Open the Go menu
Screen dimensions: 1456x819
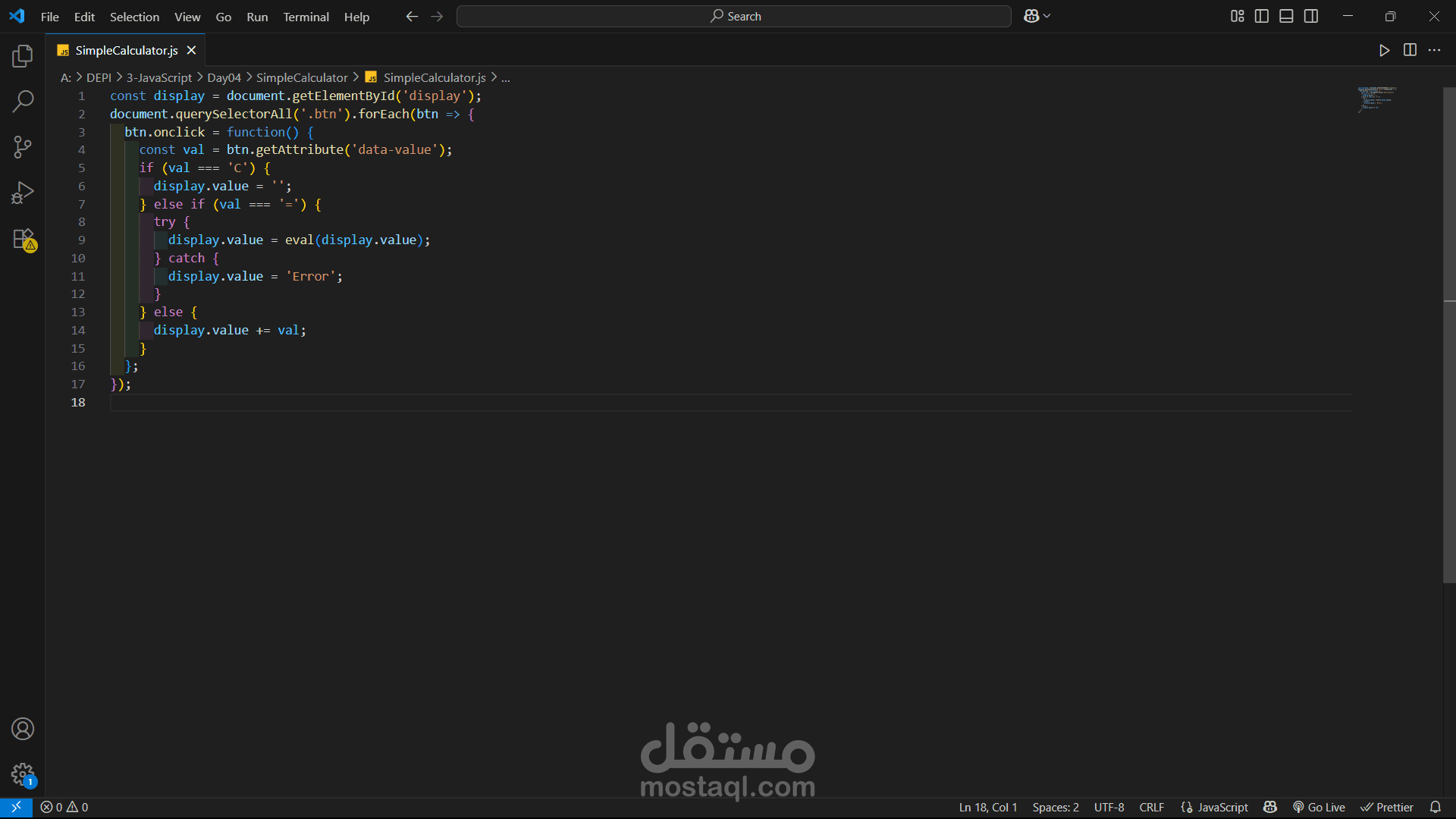pyautogui.click(x=223, y=17)
